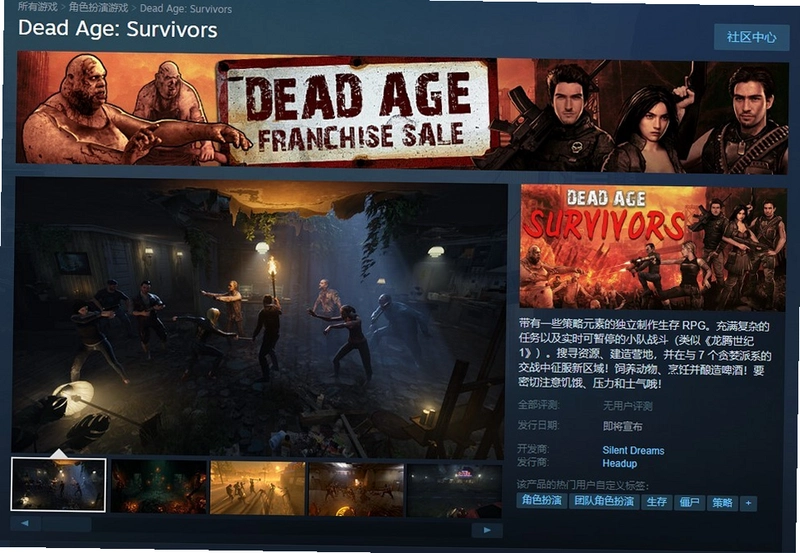Image resolution: width=800 pixels, height=553 pixels.
Task: Click the left arrow of thumbnail strip
Action: [25, 523]
